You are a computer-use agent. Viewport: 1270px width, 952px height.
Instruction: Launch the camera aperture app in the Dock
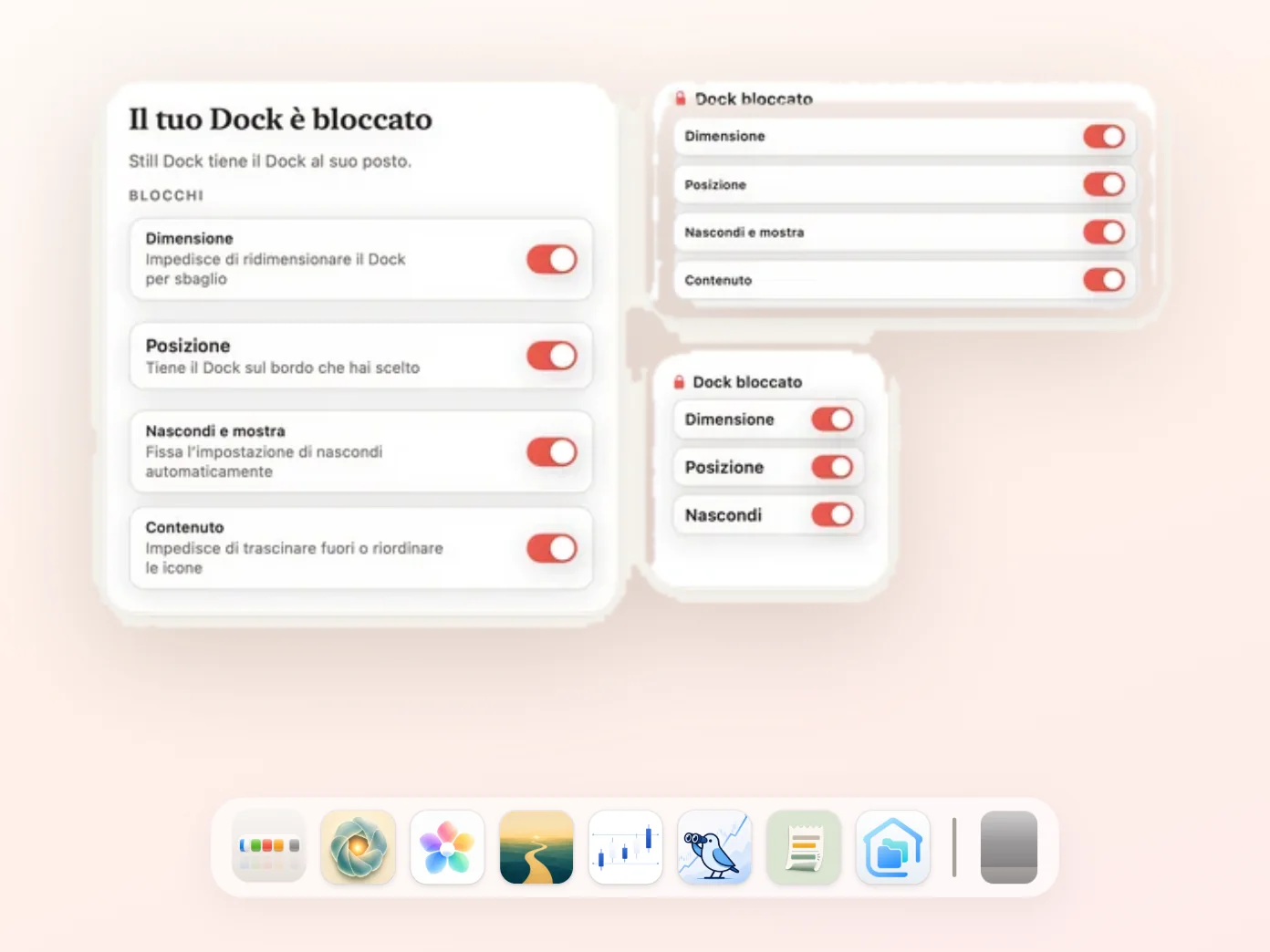pyautogui.click(x=358, y=847)
